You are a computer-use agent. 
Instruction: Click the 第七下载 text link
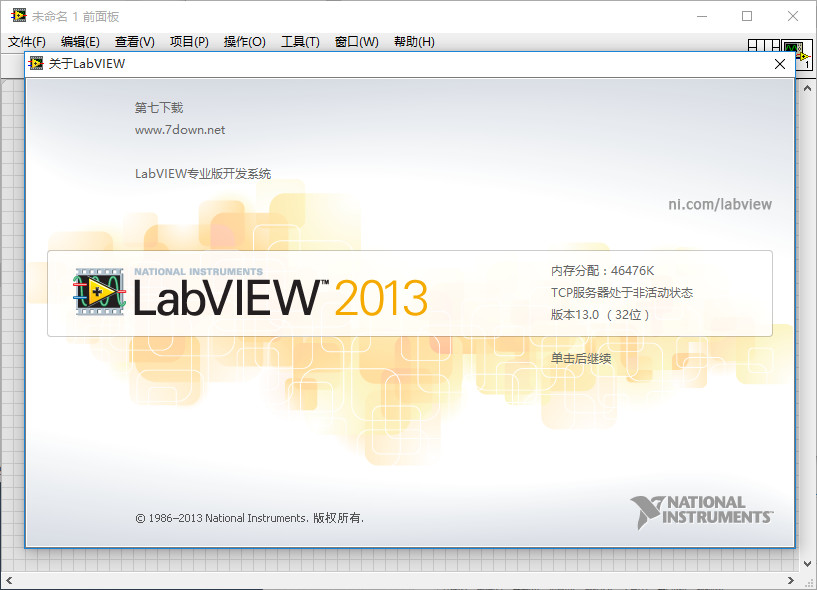pyautogui.click(x=160, y=107)
